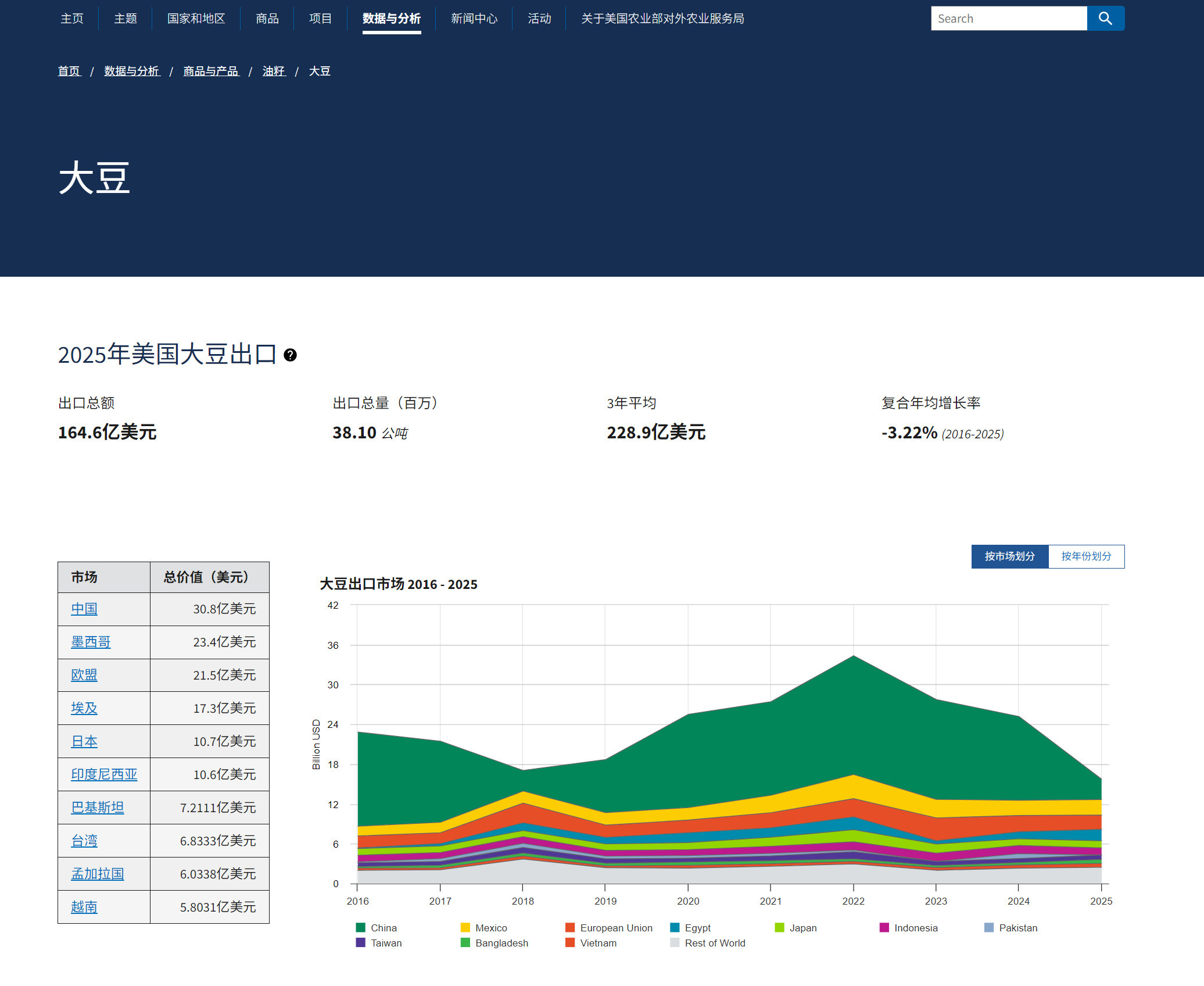1204x986 pixels.
Task: Open the 新闻中心 menu item
Action: click(474, 18)
